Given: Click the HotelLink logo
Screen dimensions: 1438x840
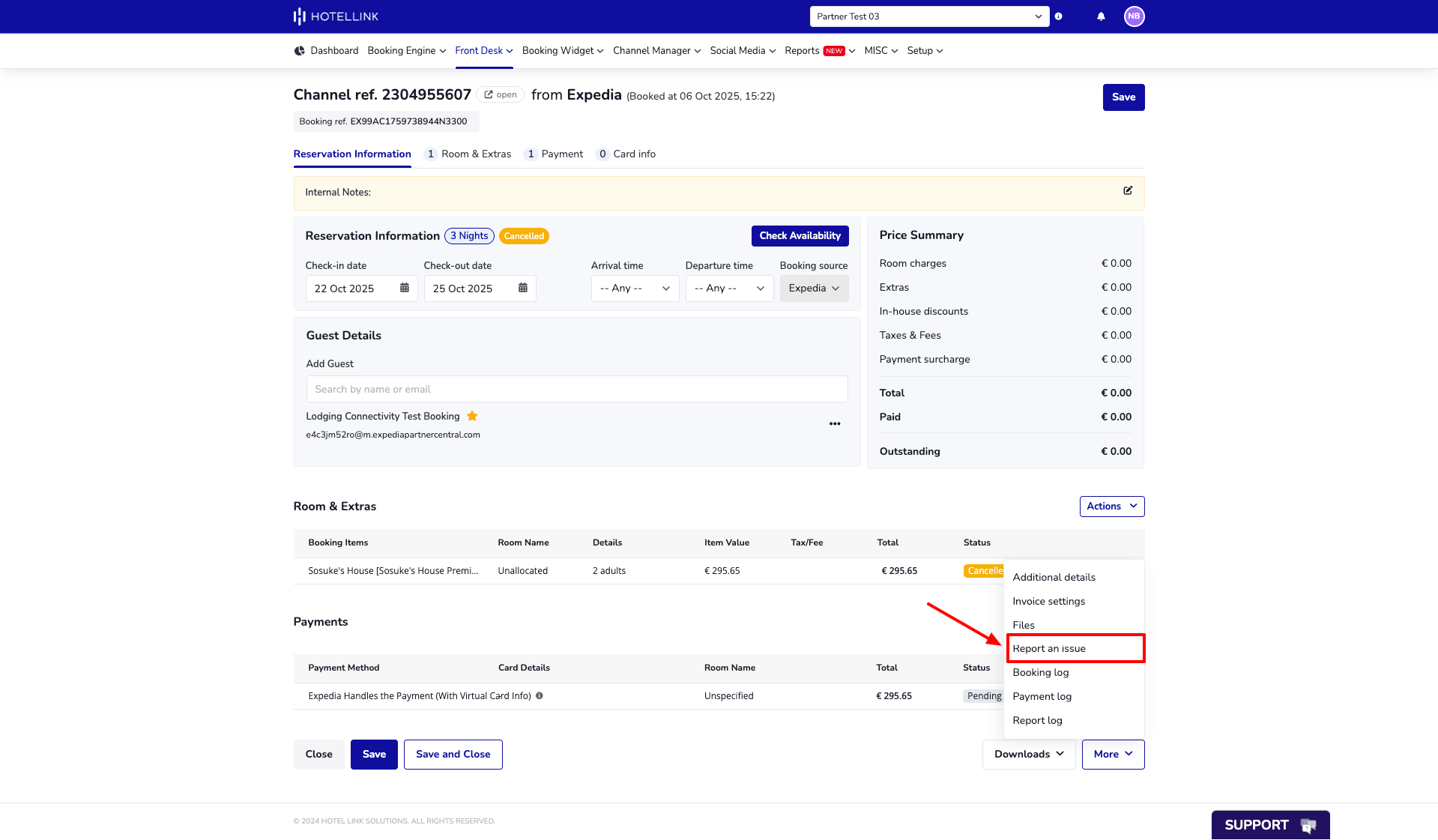Looking at the screenshot, I should click(x=335, y=16).
